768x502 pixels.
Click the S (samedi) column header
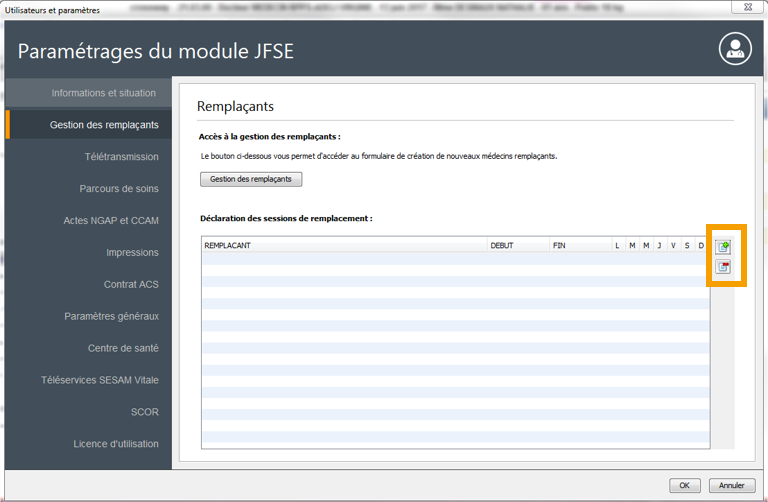[x=687, y=245]
